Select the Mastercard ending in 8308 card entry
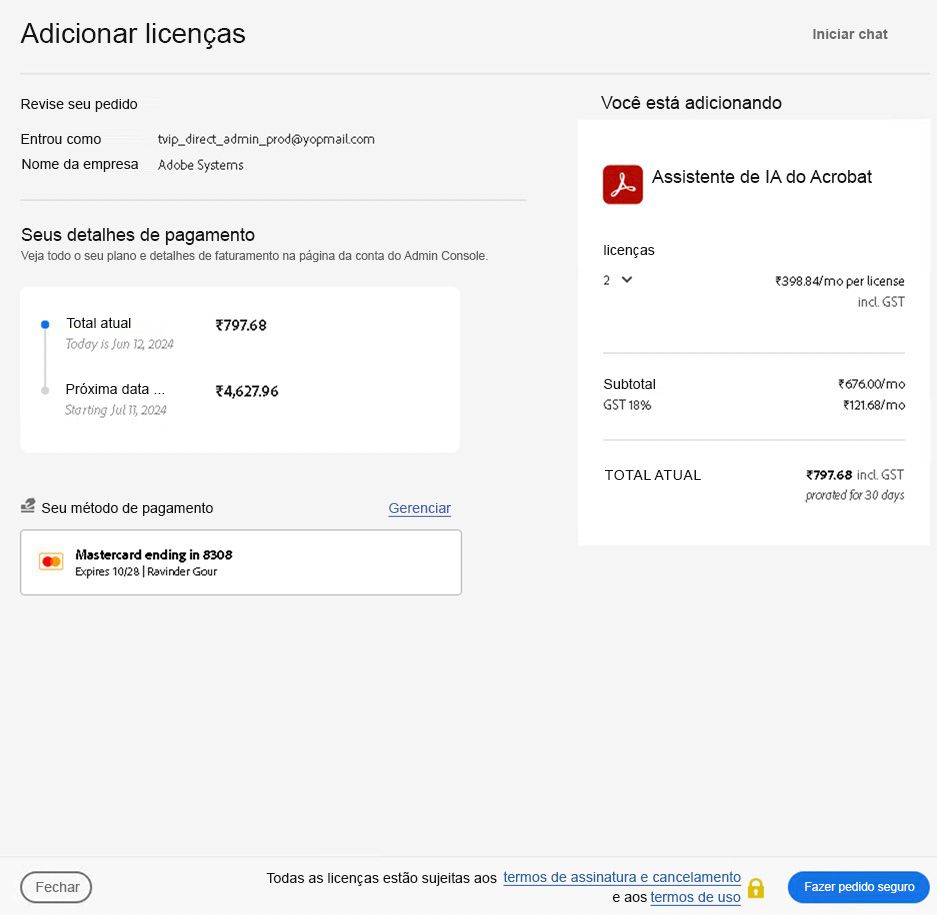937x915 pixels. 240,561
